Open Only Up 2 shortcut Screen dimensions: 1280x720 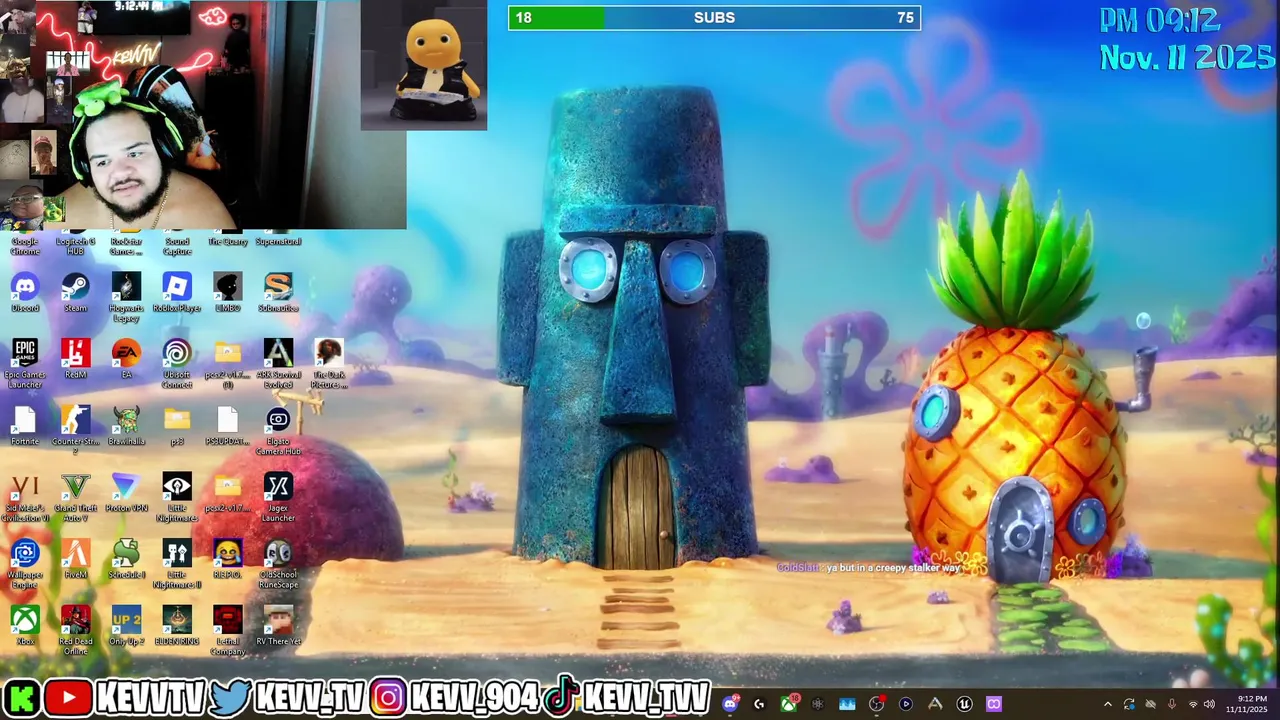[126, 625]
